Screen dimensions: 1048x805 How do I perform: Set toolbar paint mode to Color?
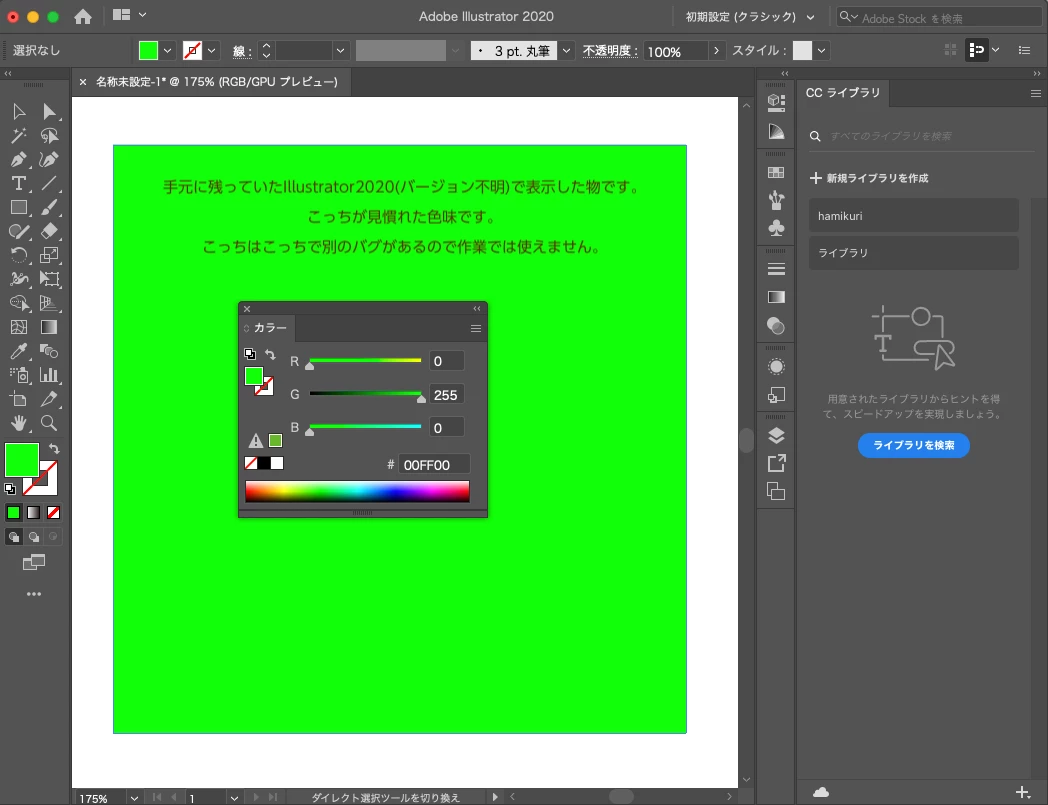click(13, 513)
